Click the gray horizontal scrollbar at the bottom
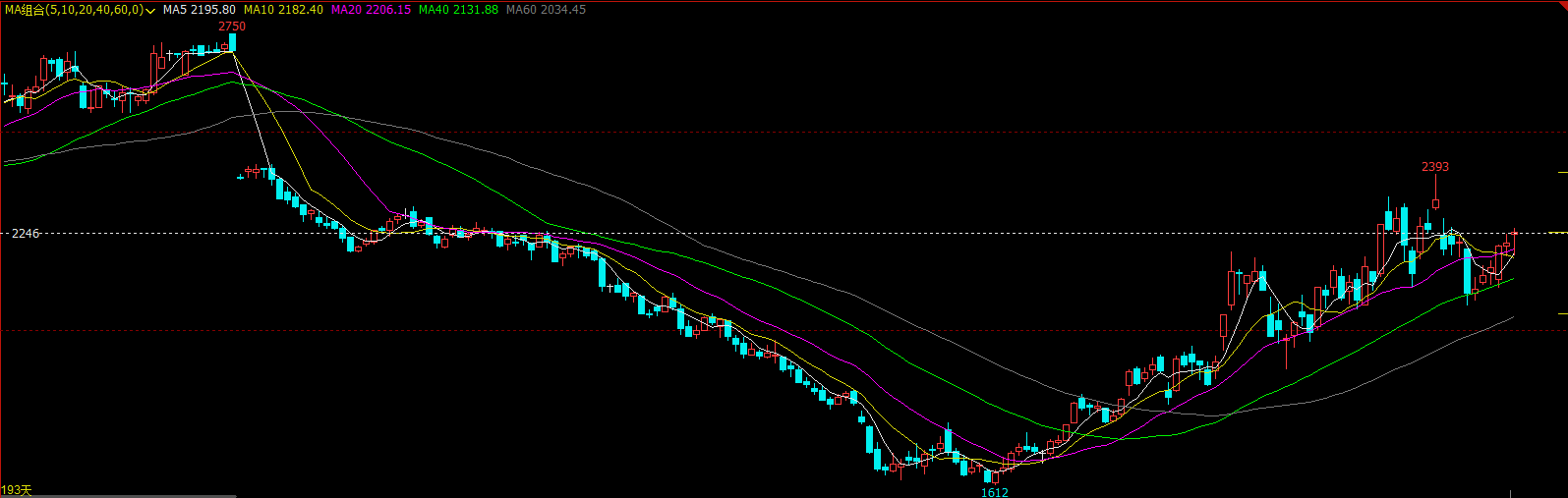The height and width of the screenshot is (498, 1568). coord(118,496)
